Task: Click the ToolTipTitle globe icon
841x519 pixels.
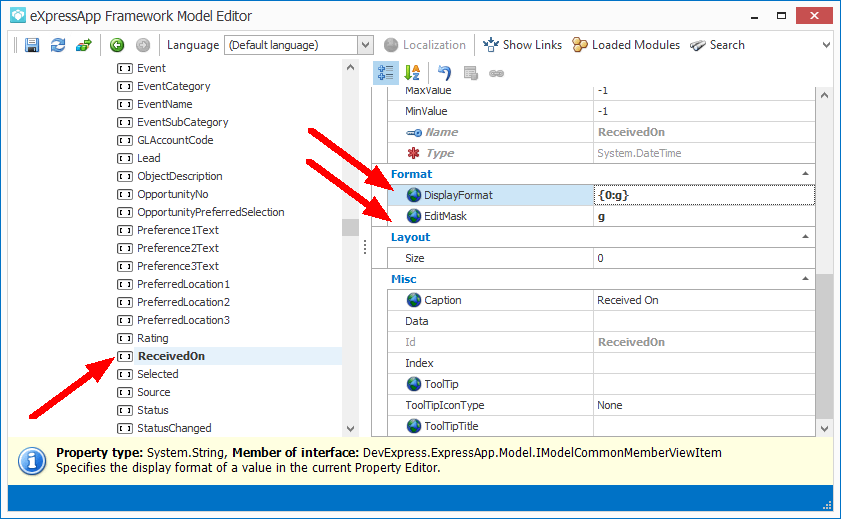Action: coord(414,426)
